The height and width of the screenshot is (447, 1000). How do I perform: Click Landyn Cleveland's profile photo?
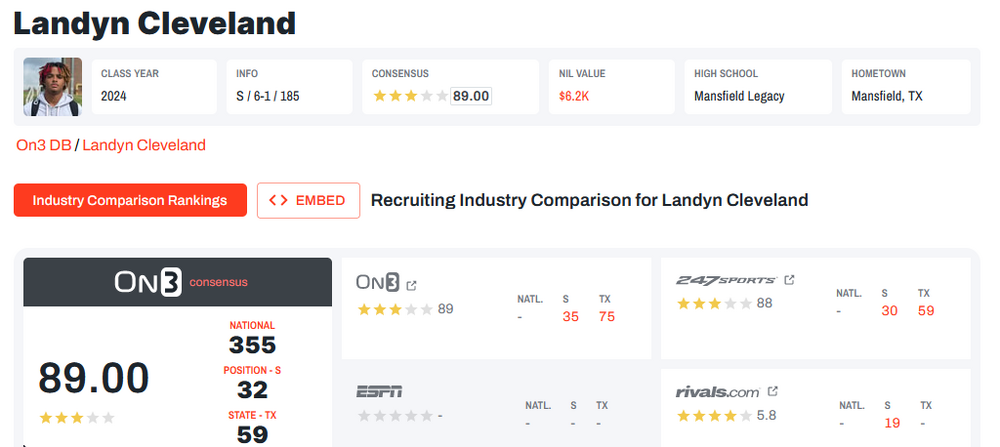(x=52, y=87)
